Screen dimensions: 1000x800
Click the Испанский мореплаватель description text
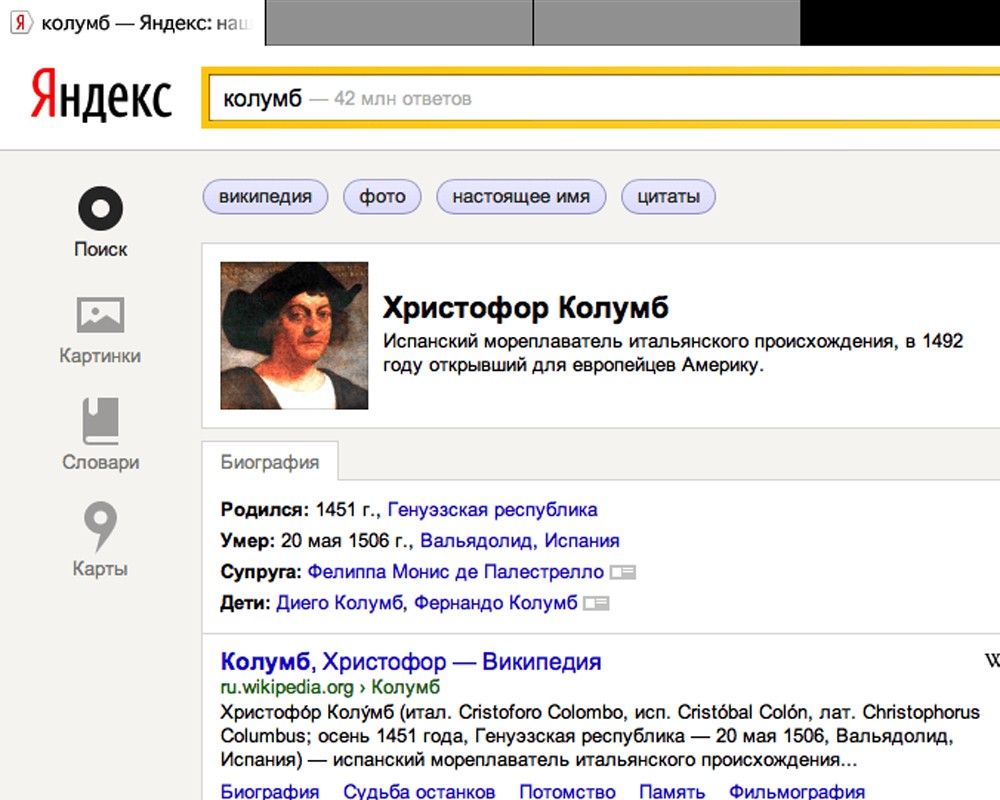coord(673,353)
